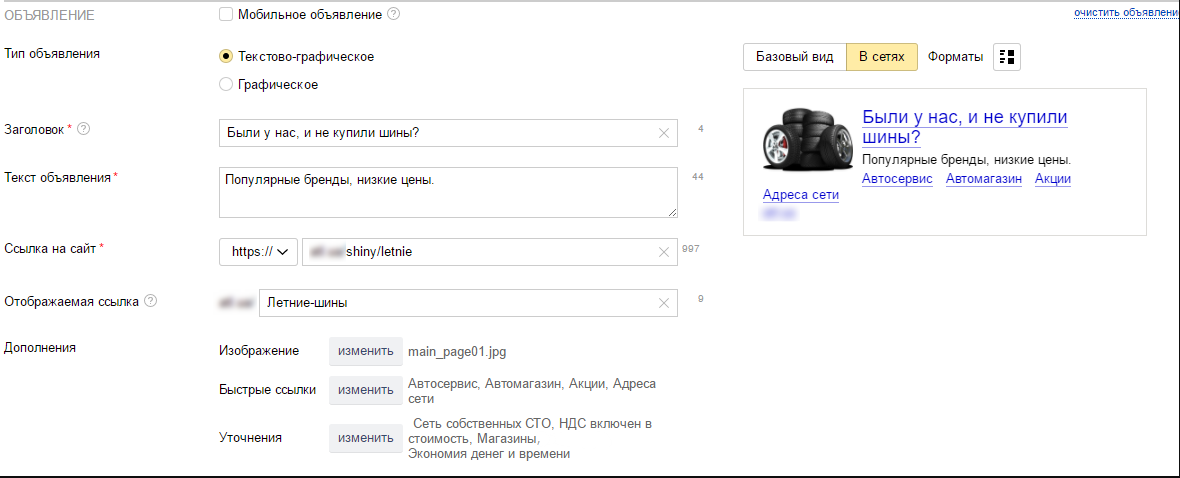Click the help icon beside Заголовок label
This screenshot has width=1180, height=478.
tap(83, 129)
